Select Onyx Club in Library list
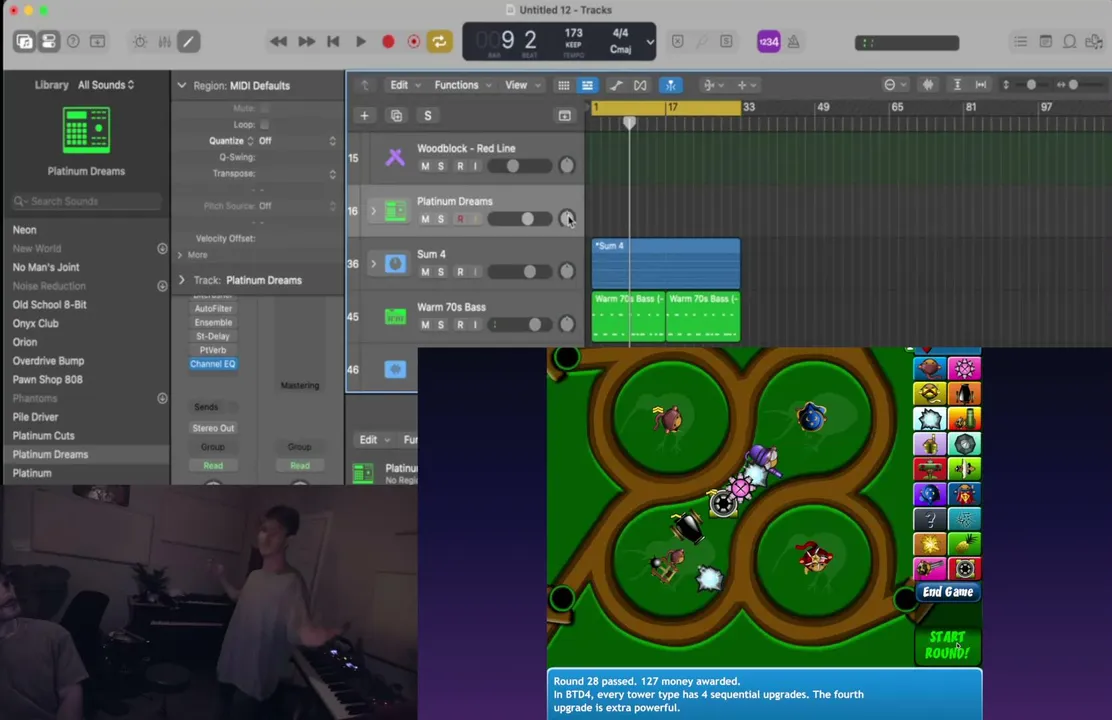Image resolution: width=1112 pixels, height=720 pixels. [35, 323]
